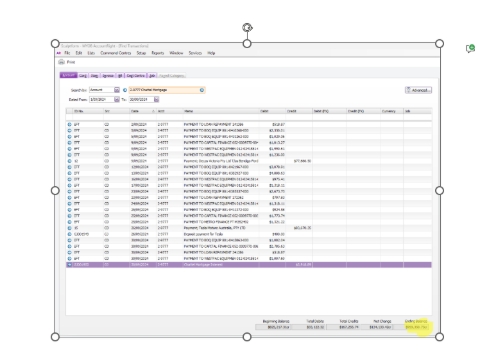Open the Edit menu
This screenshot has width=480, height=360.
click(79, 53)
